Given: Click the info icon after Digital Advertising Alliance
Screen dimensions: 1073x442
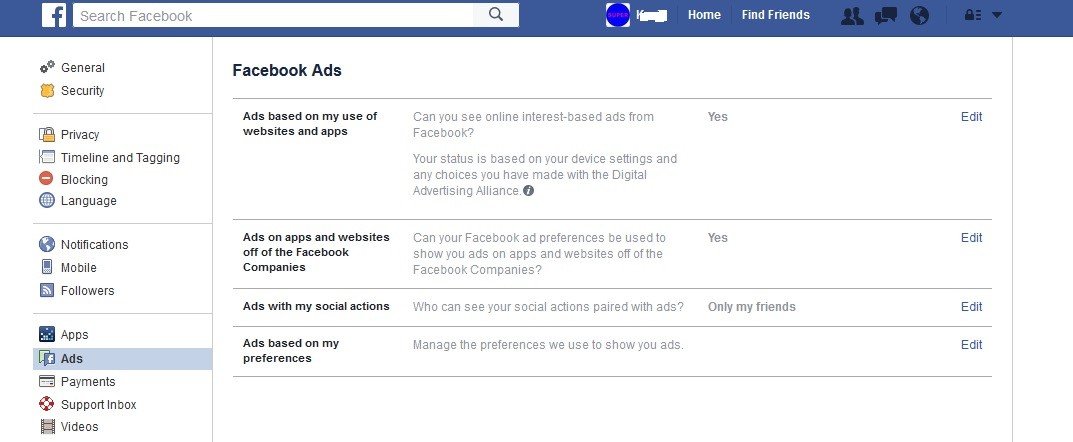Looking at the screenshot, I should click(528, 191).
